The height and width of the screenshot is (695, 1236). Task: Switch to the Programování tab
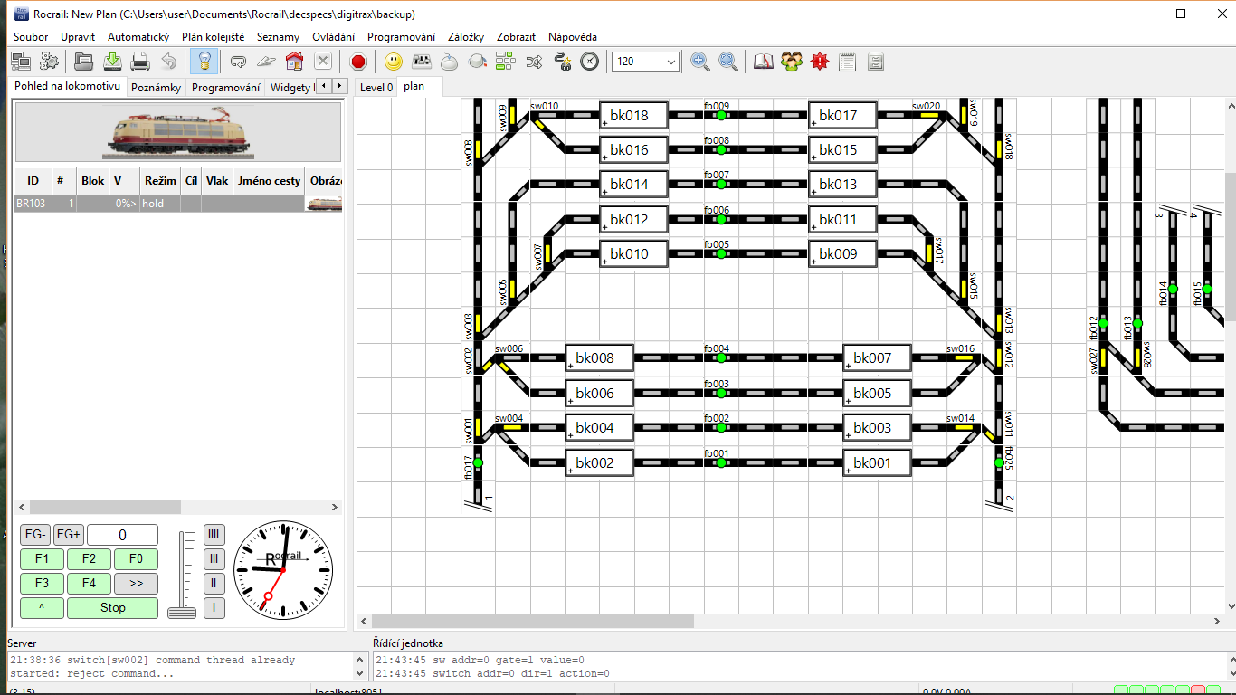[x=226, y=87]
